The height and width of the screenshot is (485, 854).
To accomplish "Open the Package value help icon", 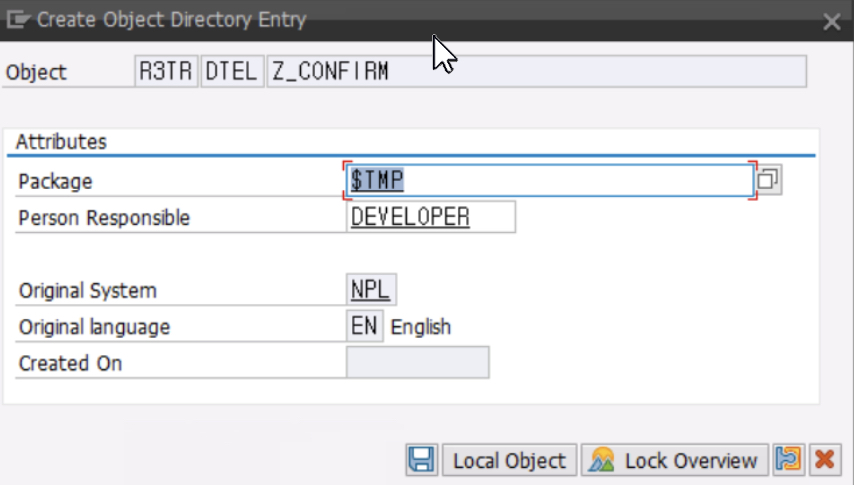I will coord(768,179).
